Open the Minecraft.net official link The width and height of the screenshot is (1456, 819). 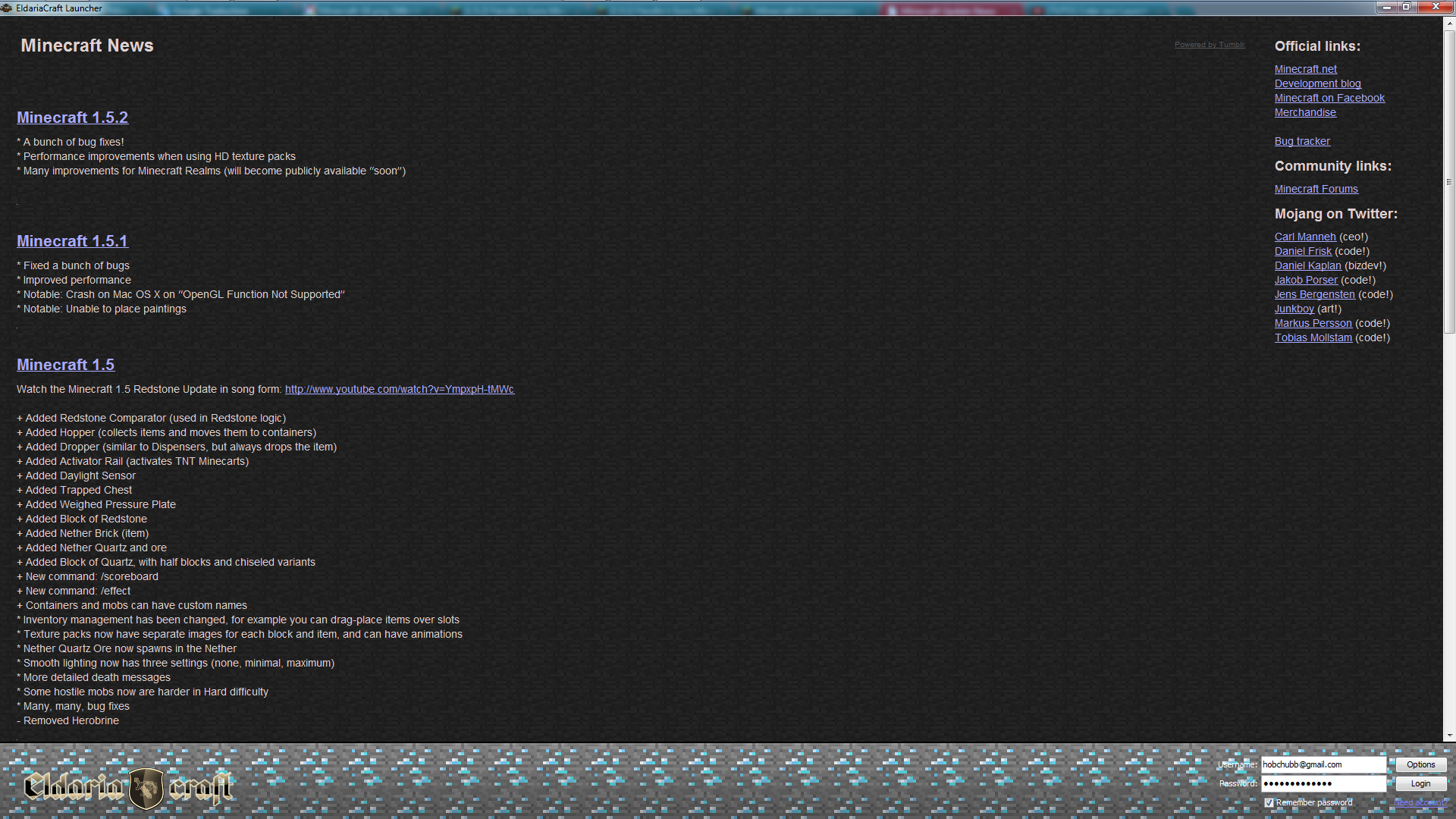coord(1306,69)
